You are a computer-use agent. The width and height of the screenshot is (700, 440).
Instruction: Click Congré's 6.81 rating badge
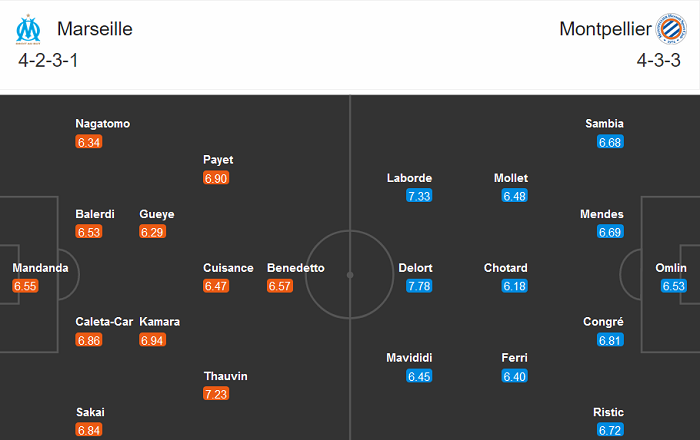coord(610,340)
